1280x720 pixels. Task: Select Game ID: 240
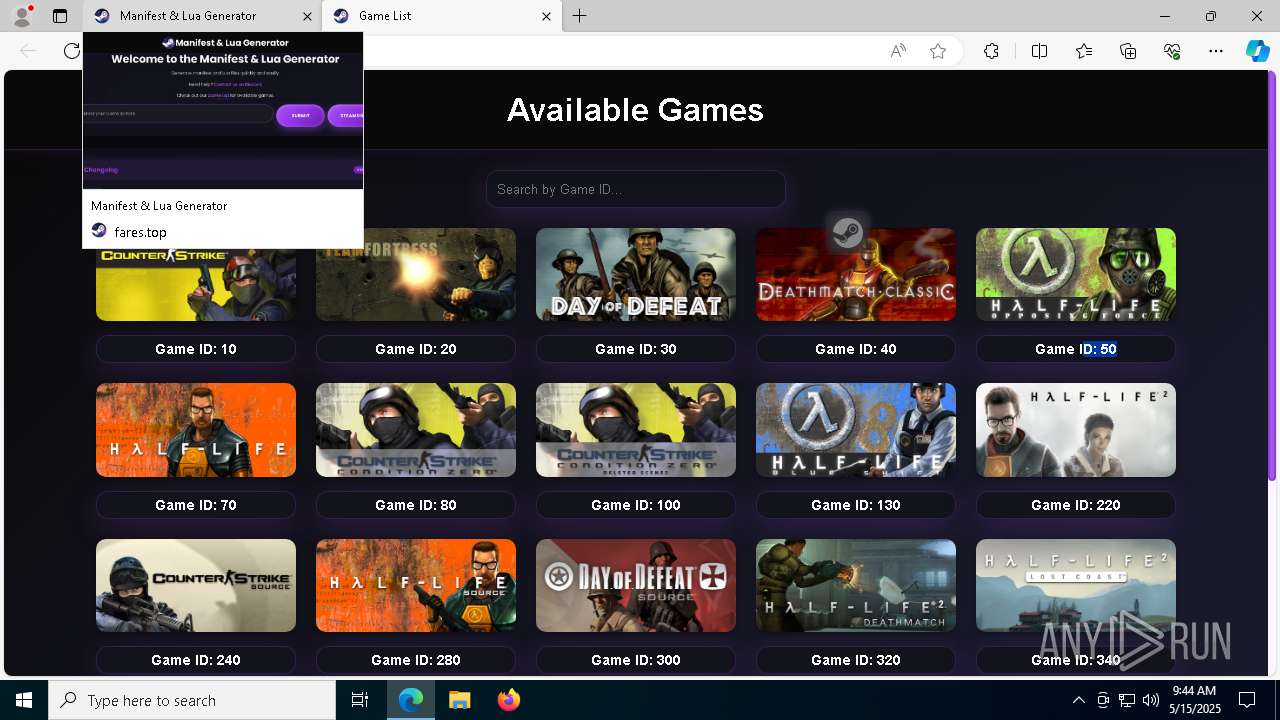pos(196,660)
